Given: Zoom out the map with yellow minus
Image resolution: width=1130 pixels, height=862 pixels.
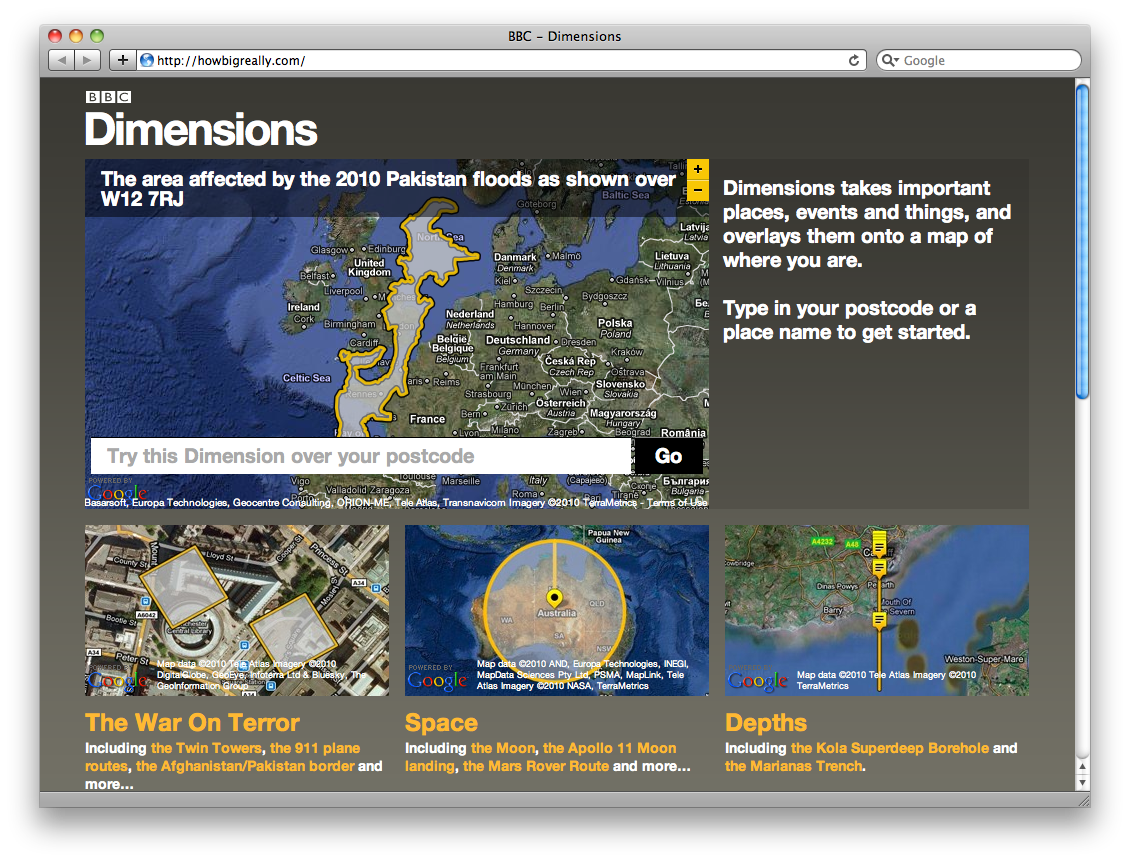Looking at the screenshot, I should point(698,190).
